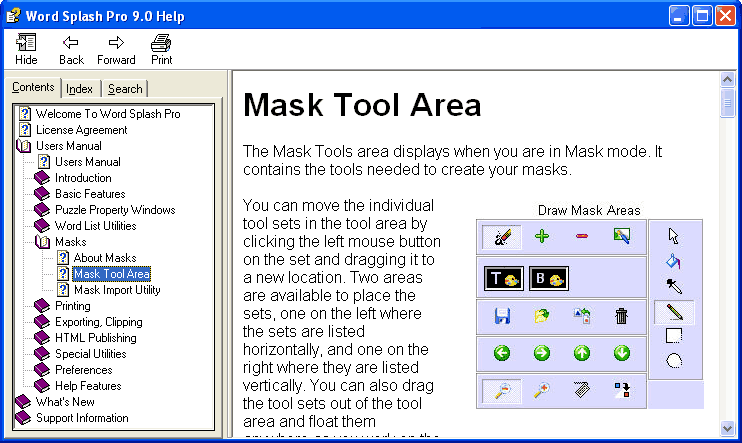Click the import icon beside the trash can
The height and width of the screenshot is (443, 742).
tap(582, 316)
